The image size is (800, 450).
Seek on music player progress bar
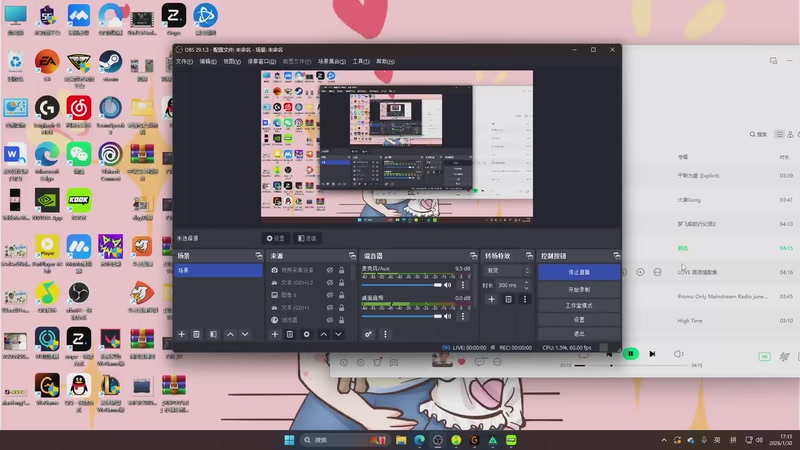pyautogui.click(x=632, y=365)
